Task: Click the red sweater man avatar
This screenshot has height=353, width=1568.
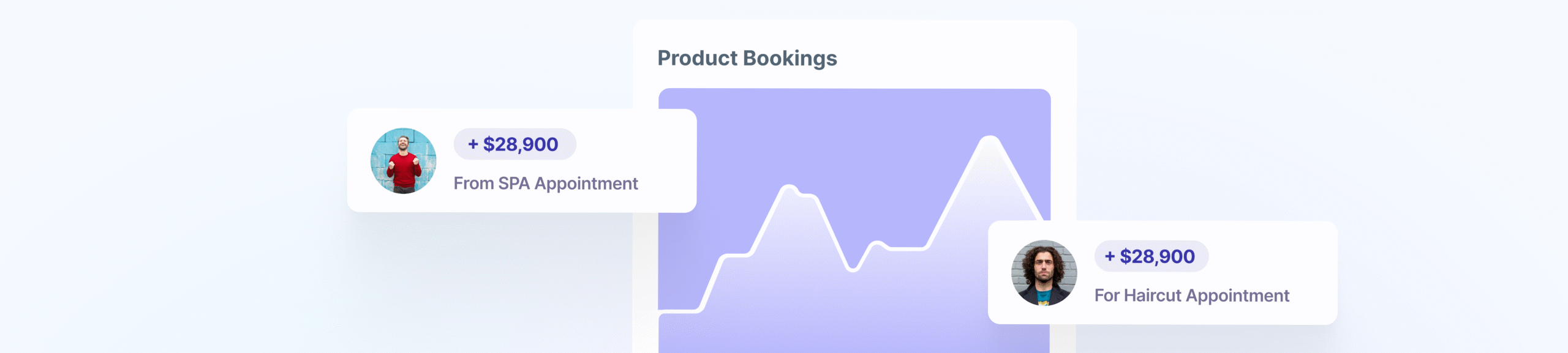Action: (x=404, y=161)
